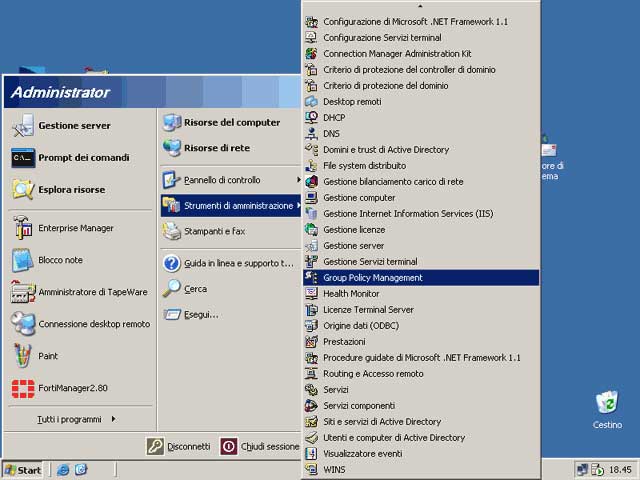This screenshot has height=480, width=640.
Task: Select Gestione bilanciamento carico di rete
Action: pyautogui.click(x=421, y=182)
